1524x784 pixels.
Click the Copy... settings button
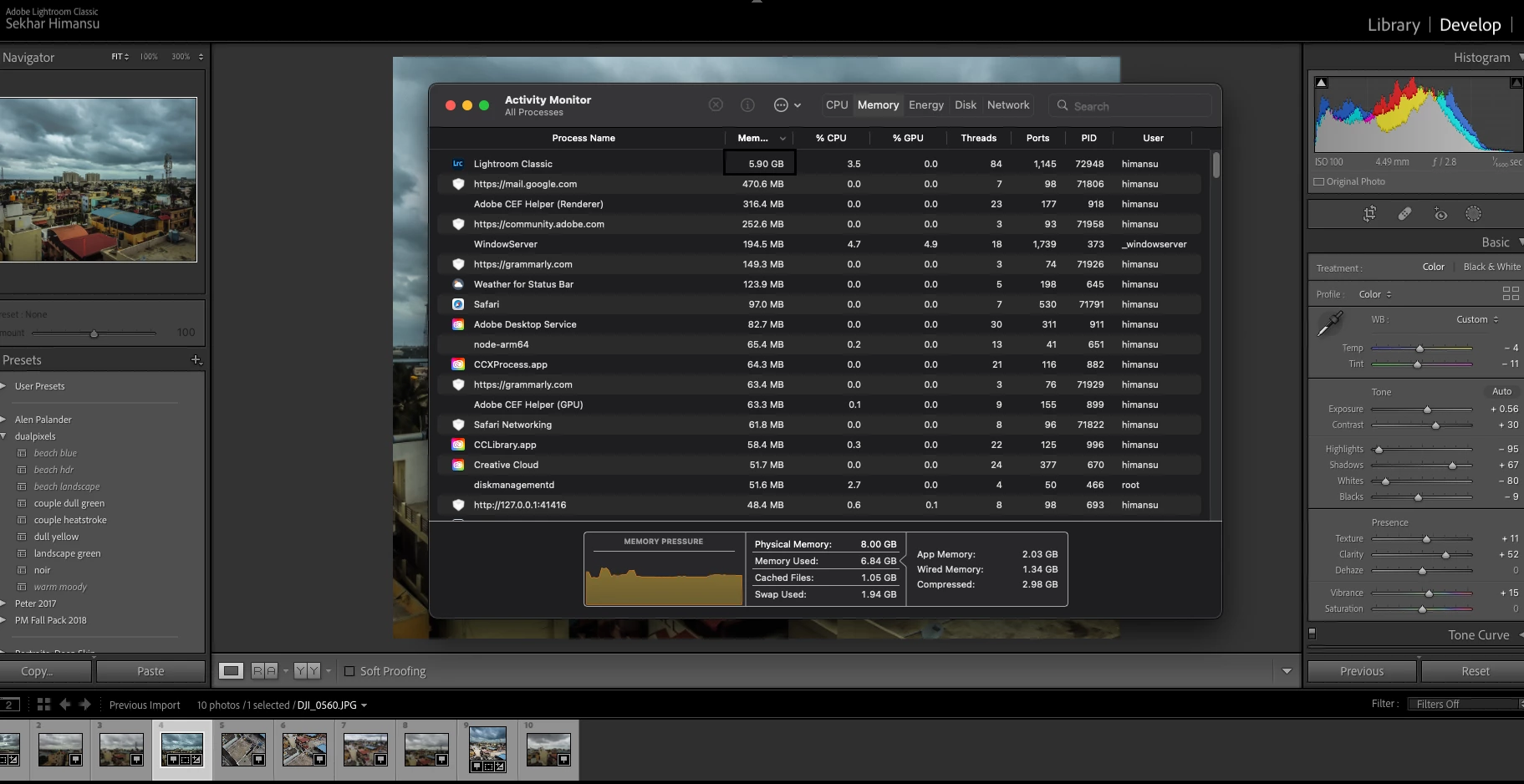[44, 671]
